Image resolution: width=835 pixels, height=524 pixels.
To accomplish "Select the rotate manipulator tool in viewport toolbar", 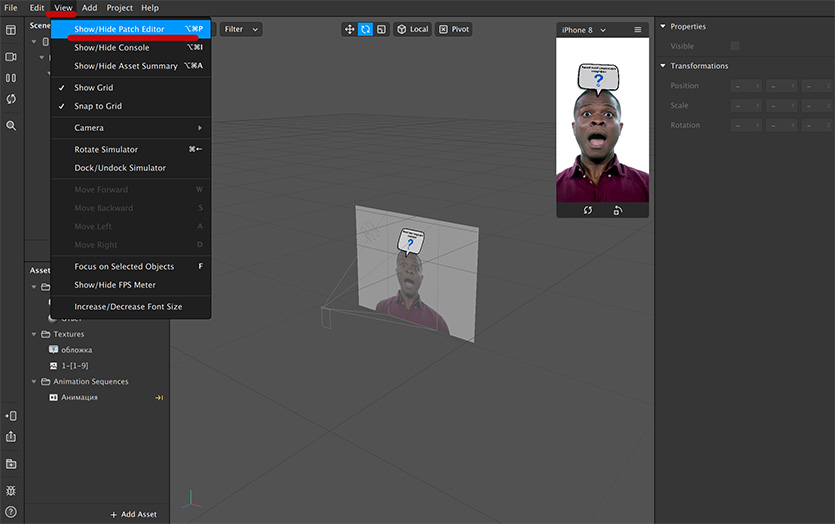I will click(366, 29).
